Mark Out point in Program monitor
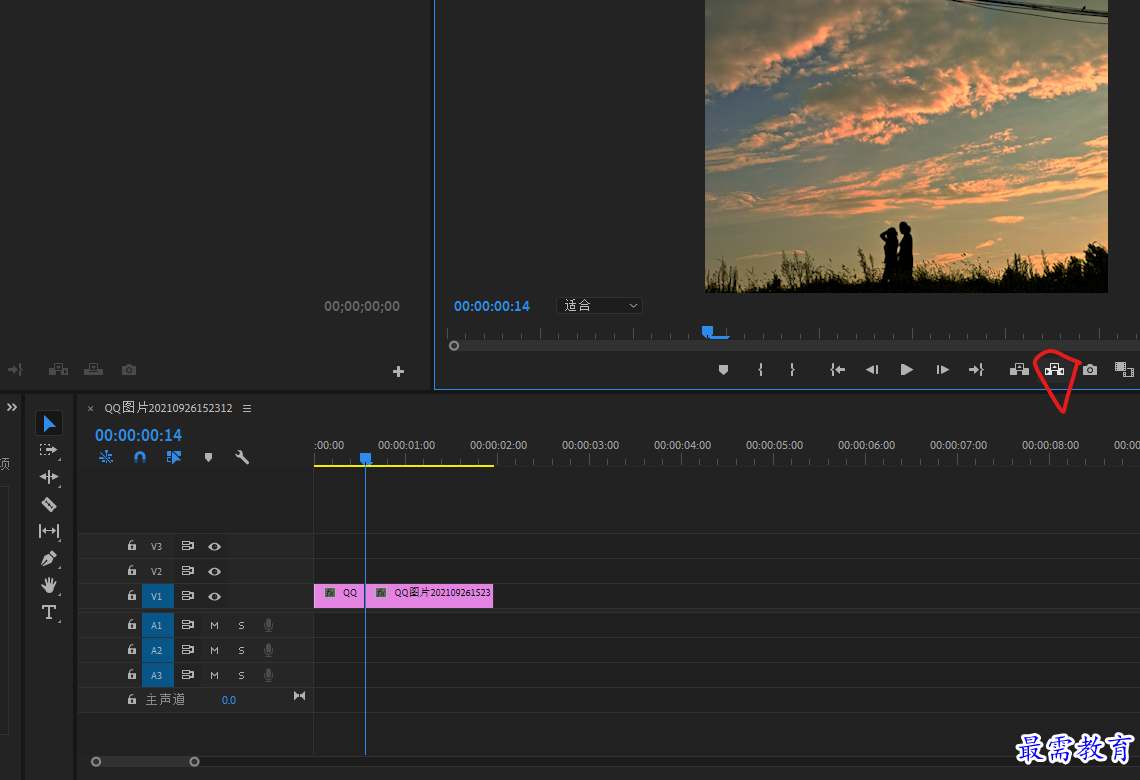1140x780 pixels. click(x=792, y=370)
